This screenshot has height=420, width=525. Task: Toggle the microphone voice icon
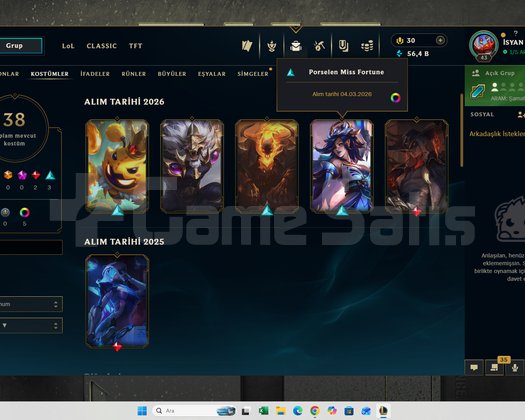click(515, 367)
